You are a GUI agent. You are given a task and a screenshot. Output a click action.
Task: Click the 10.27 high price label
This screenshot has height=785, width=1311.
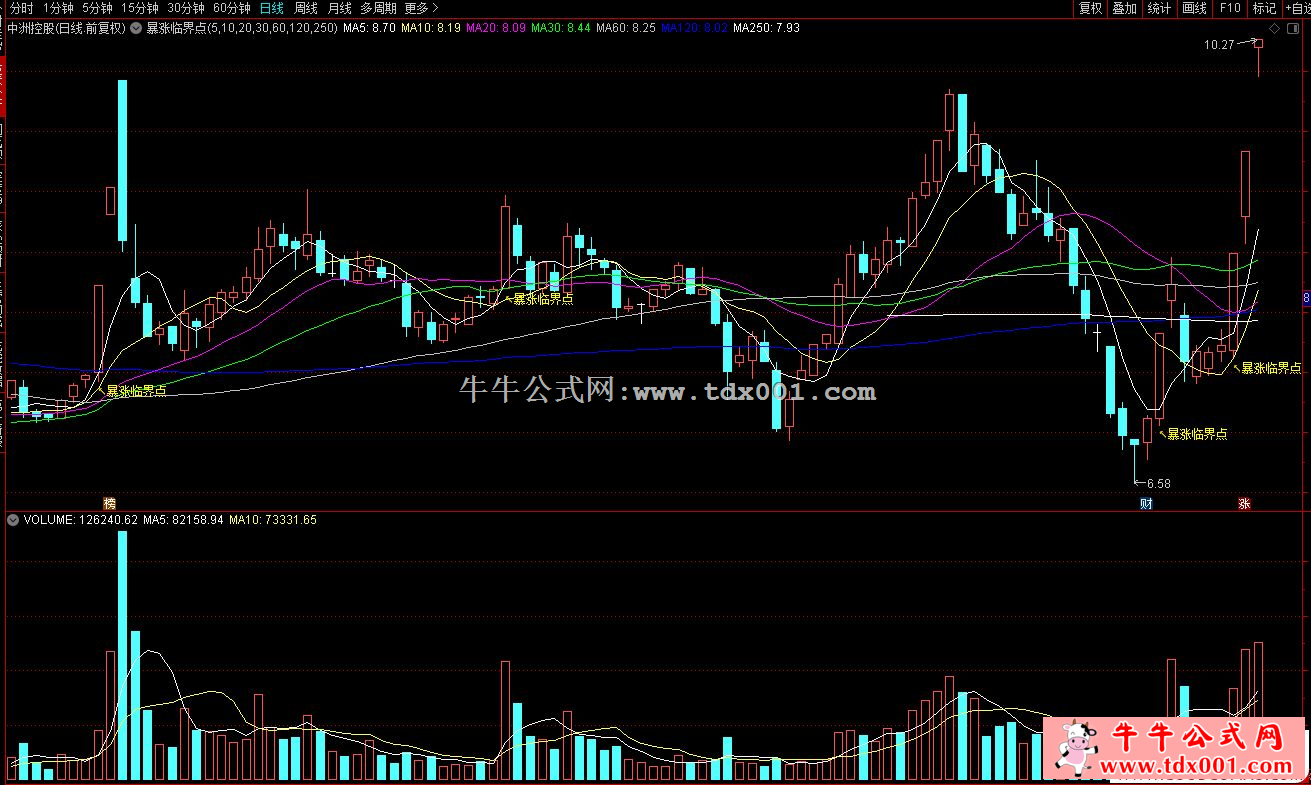coord(1219,45)
